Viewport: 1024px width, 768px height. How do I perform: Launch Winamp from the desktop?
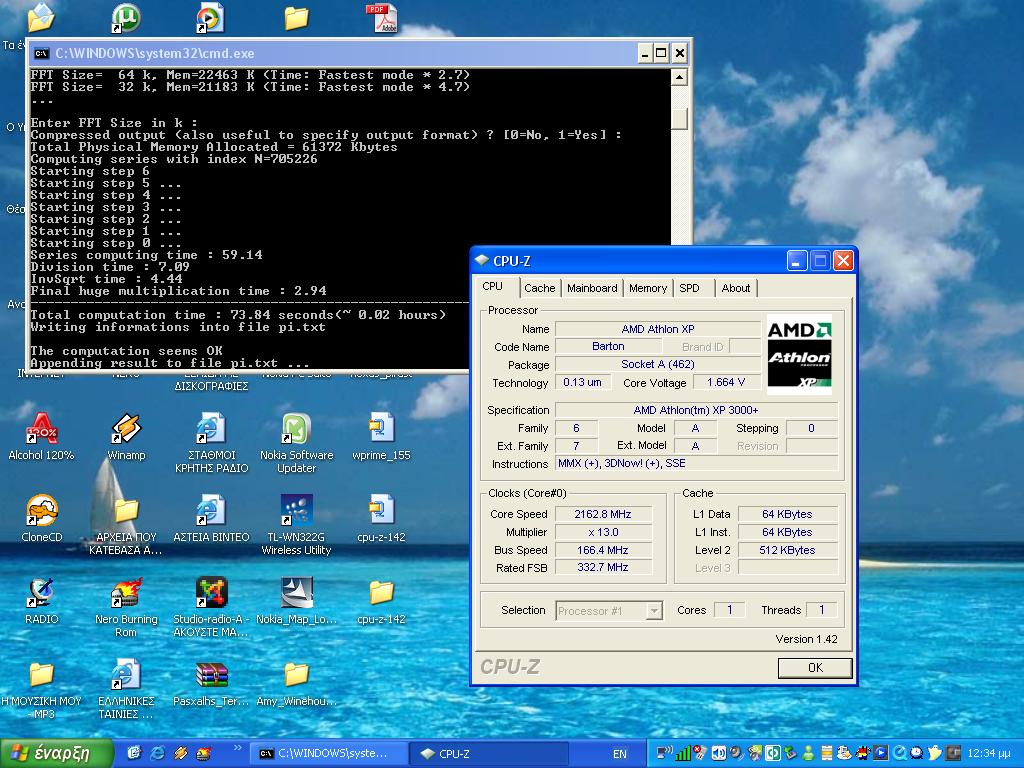126,428
